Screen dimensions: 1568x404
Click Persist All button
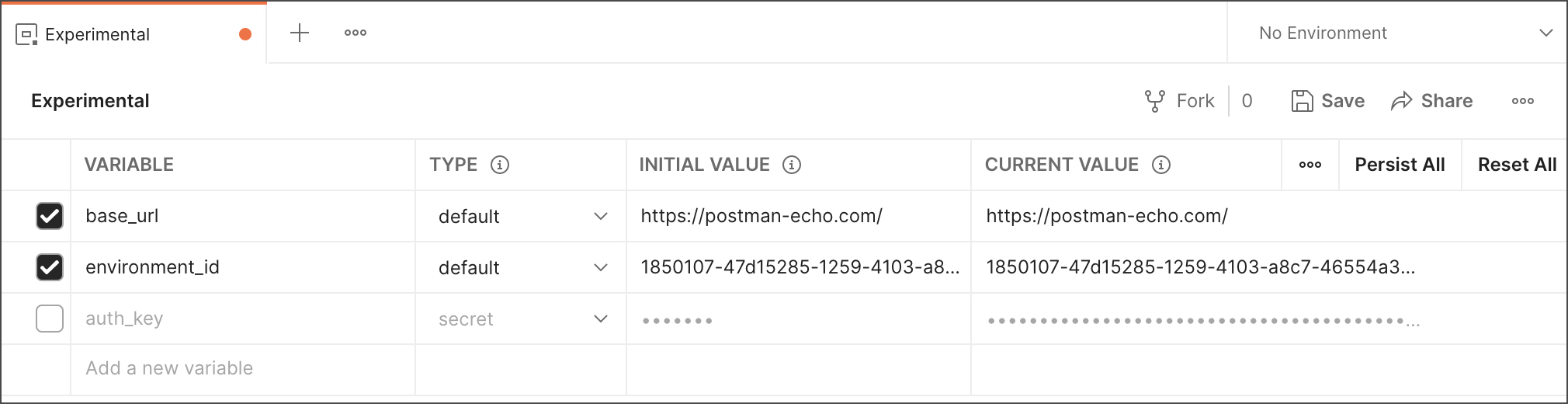[x=1400, y=165]
